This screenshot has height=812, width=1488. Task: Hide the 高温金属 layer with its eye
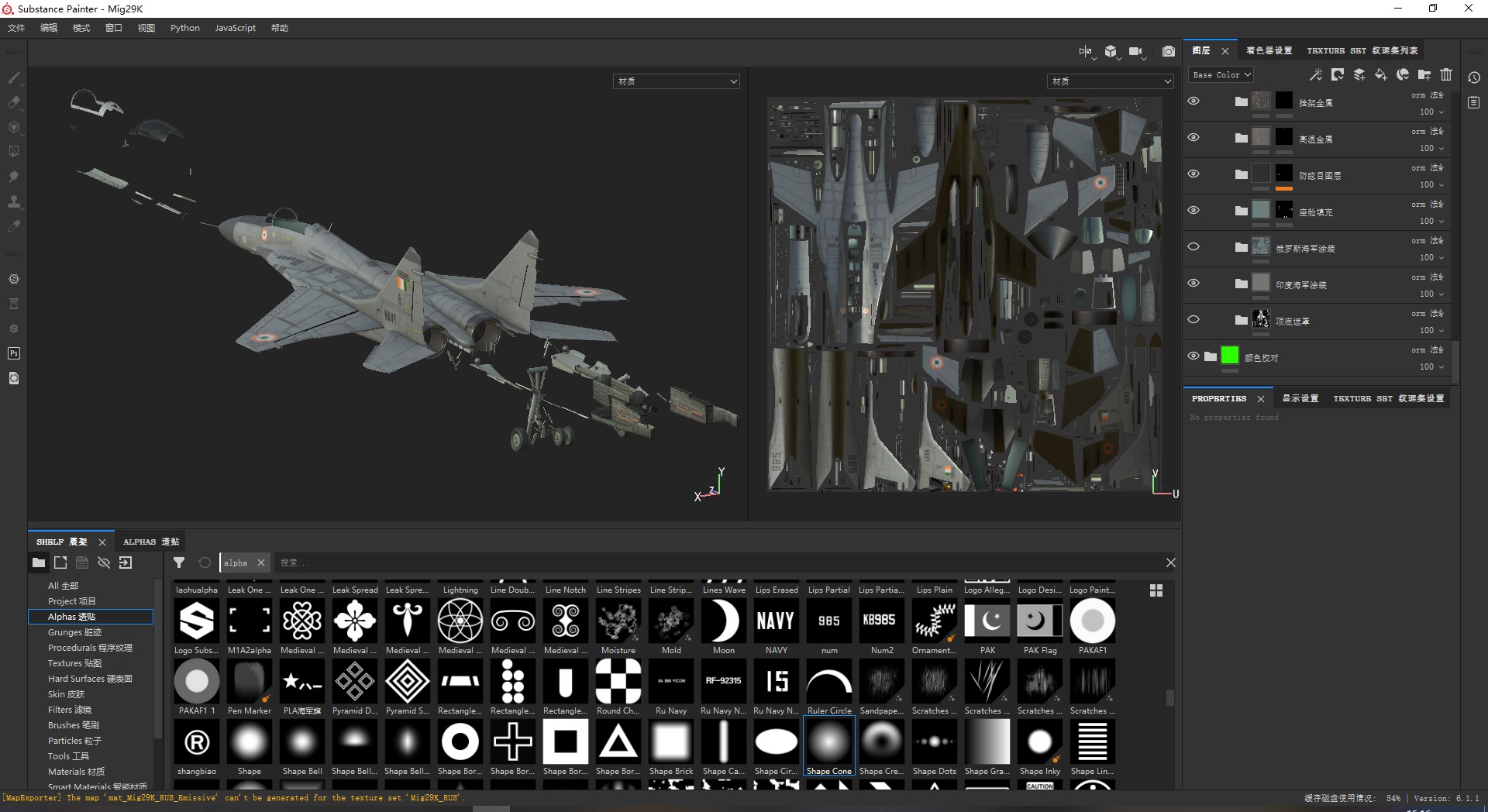tap(1193, 137)
